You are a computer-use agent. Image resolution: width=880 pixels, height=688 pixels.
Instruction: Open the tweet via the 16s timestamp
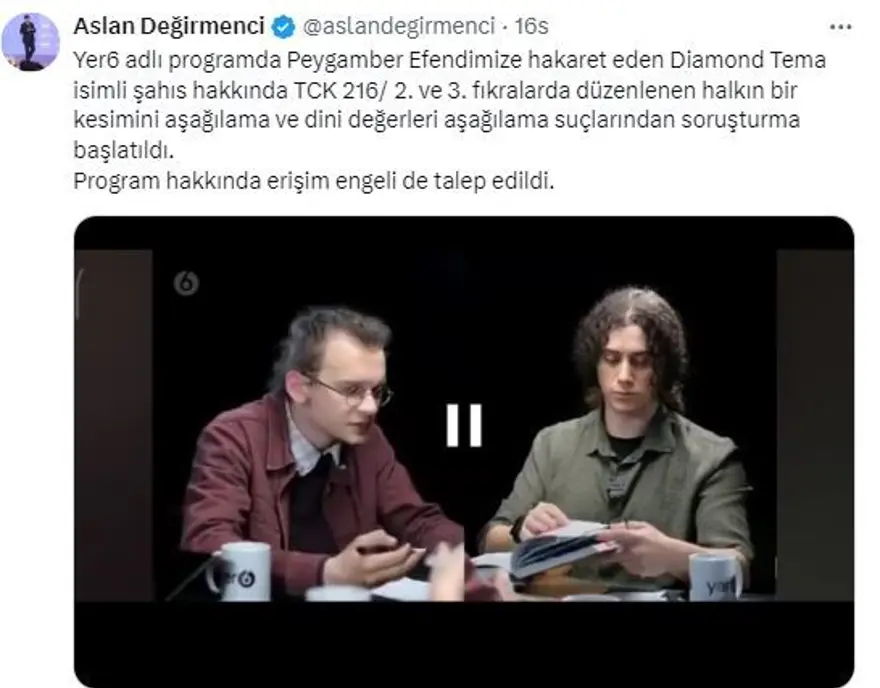(531, 26)
